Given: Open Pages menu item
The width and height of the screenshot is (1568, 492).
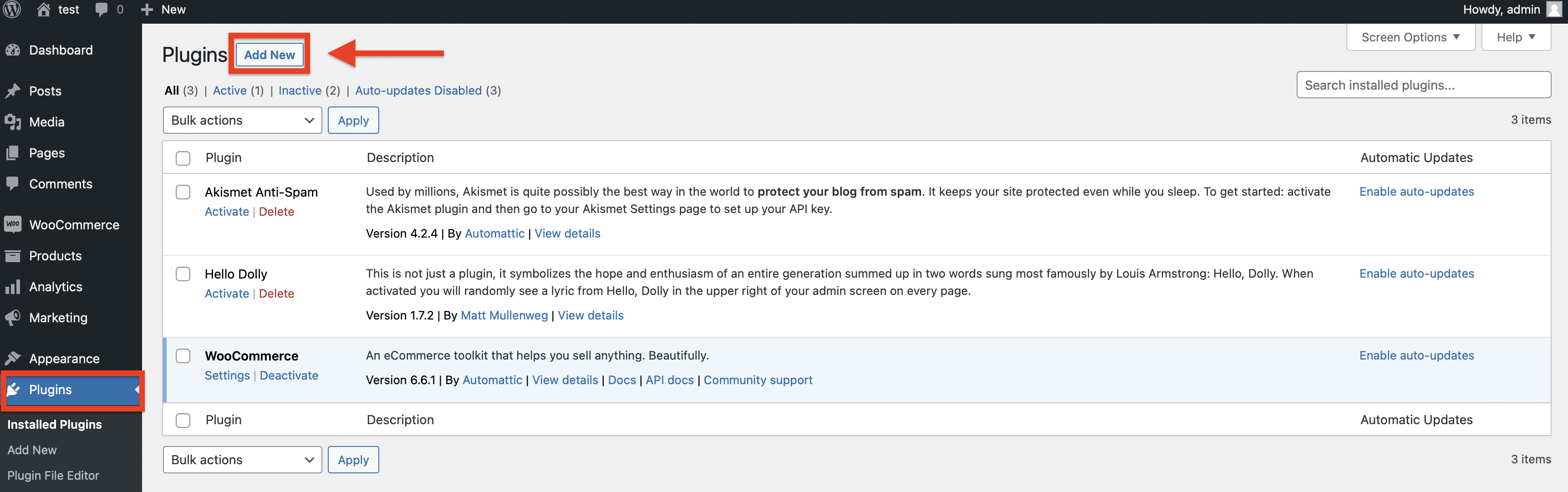Looking at the screenshot, I should 47,152.
